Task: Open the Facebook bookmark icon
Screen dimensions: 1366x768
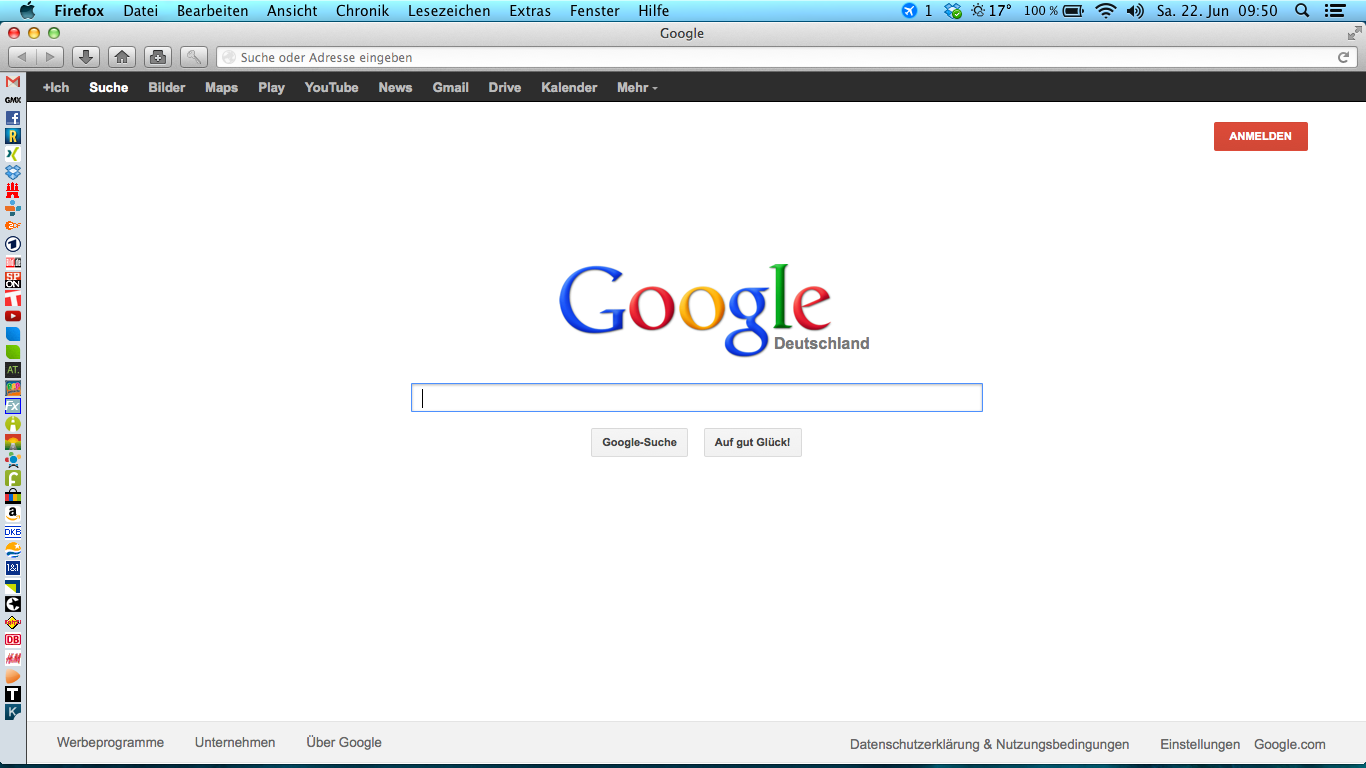Action: 13,118
